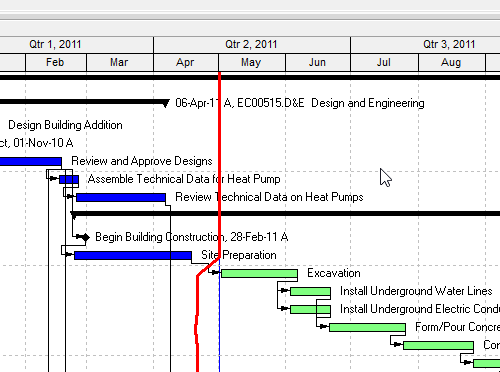Select the blue Site Preparation bar

[133, 256]
